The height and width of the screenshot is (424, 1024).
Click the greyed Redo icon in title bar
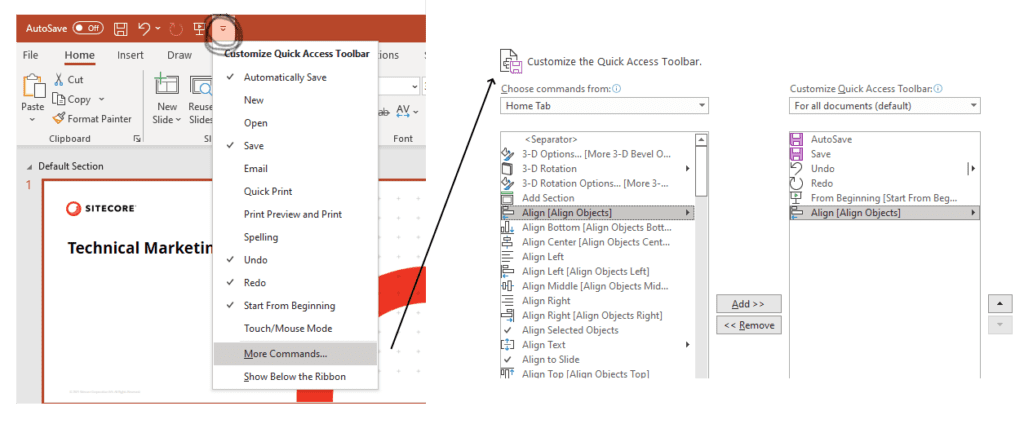[176, 29]
